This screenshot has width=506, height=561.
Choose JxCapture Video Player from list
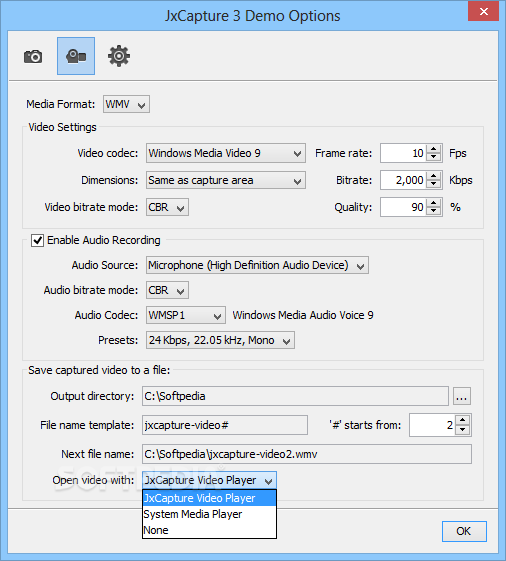209,498
